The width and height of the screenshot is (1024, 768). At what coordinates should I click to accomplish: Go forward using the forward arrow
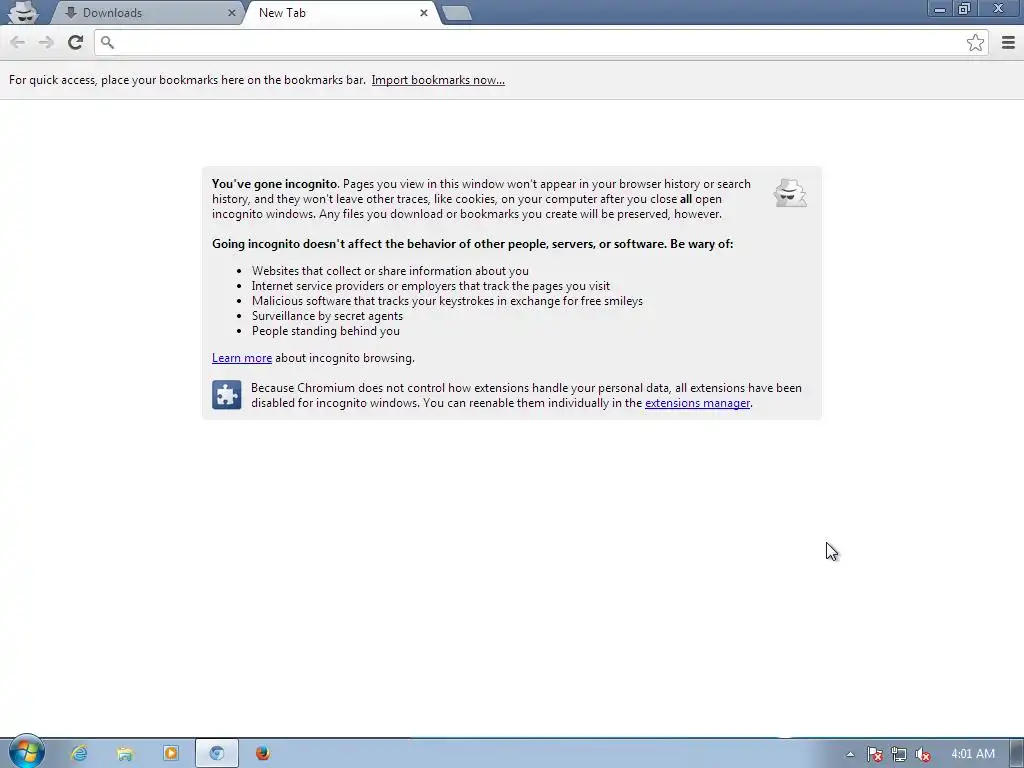(46, 42)
